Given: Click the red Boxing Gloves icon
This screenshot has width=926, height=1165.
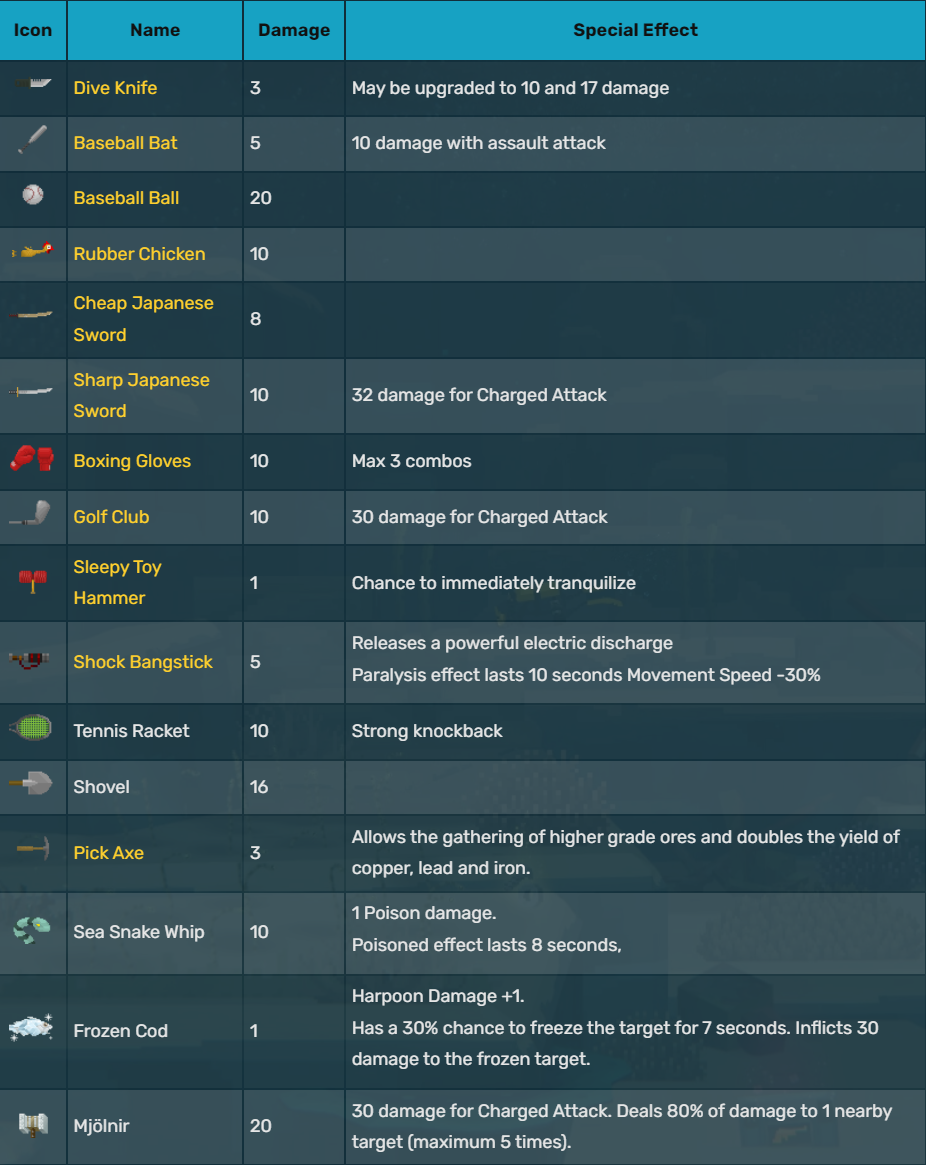Looking at the screenshot, I should click(33, 459).
